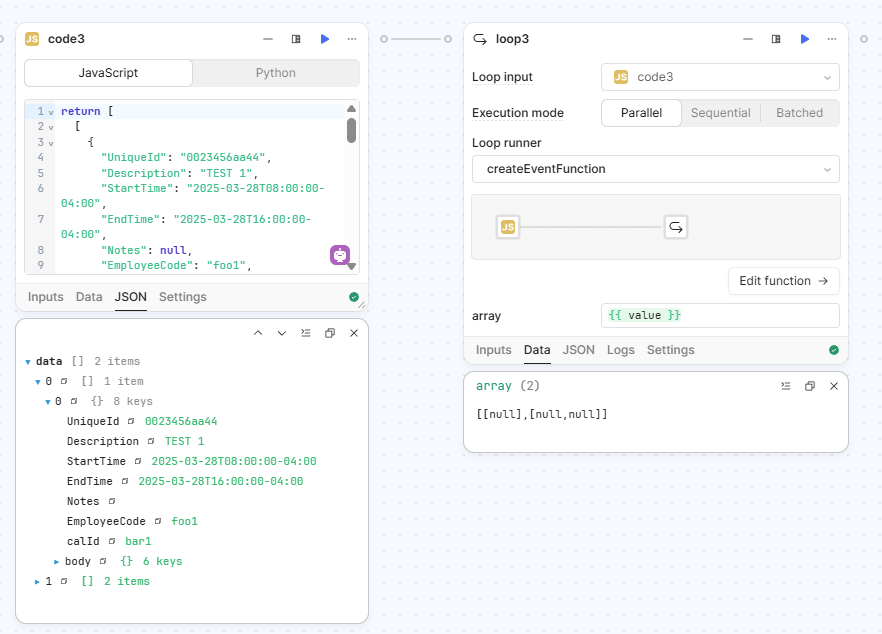Click the UniqueId value 0023456aa44
882x634 pixels.
click(181, 421)
